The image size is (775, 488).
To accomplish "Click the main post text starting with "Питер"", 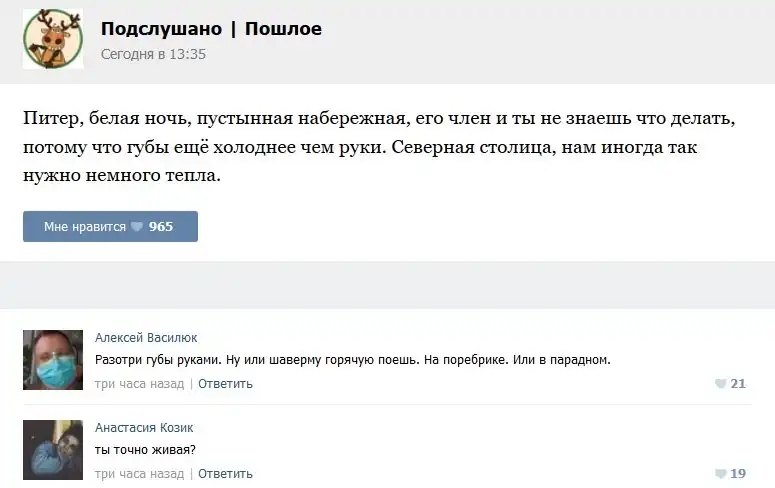I will click(378, 147).
